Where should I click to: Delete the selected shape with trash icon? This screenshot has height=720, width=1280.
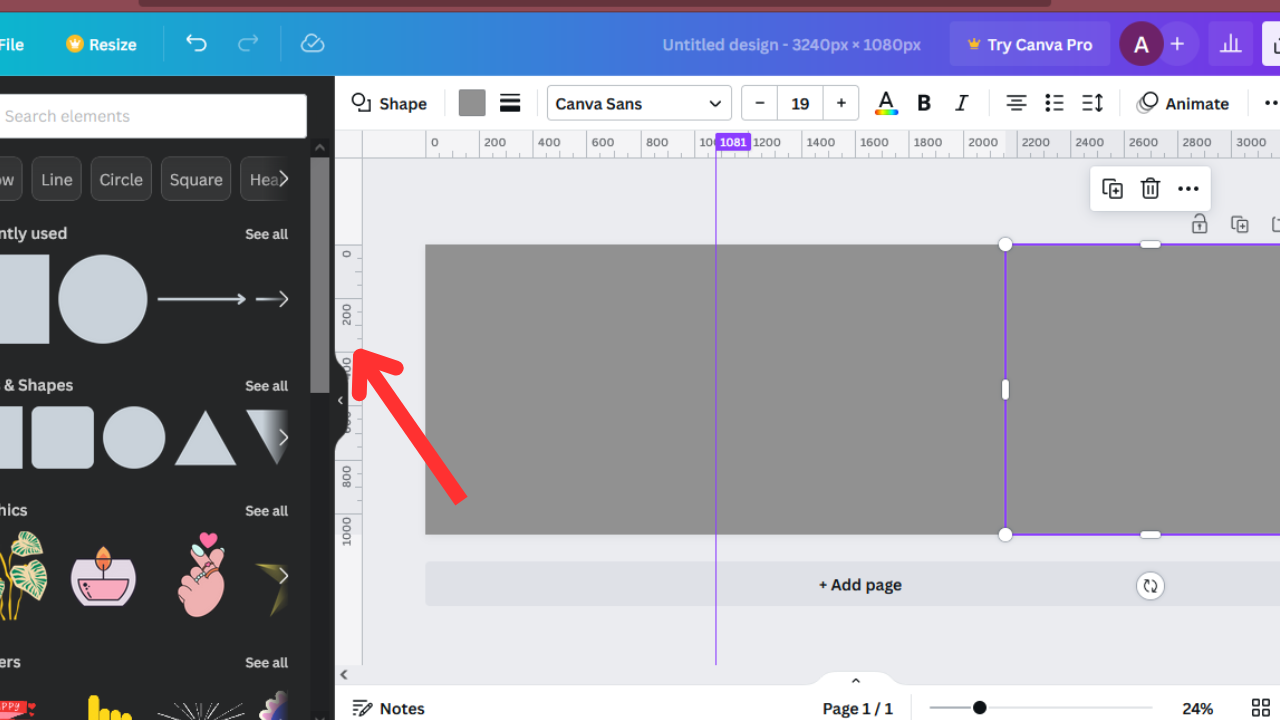[x=1150, y=189]
